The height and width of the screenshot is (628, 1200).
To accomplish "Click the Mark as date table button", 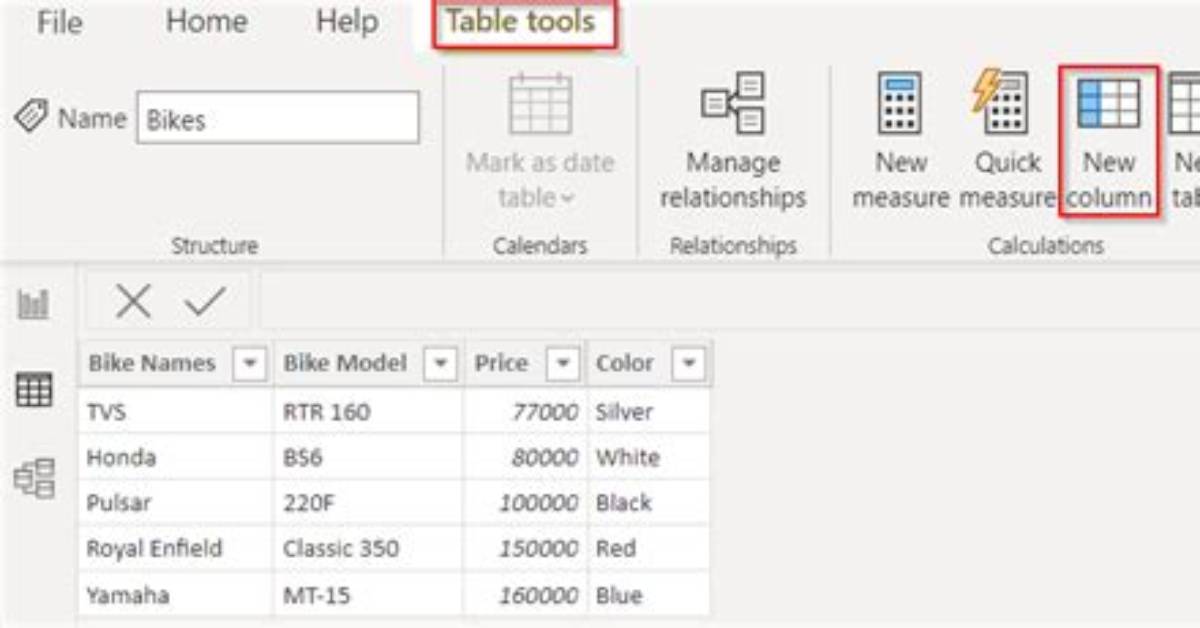I will [x=540, y=142].
